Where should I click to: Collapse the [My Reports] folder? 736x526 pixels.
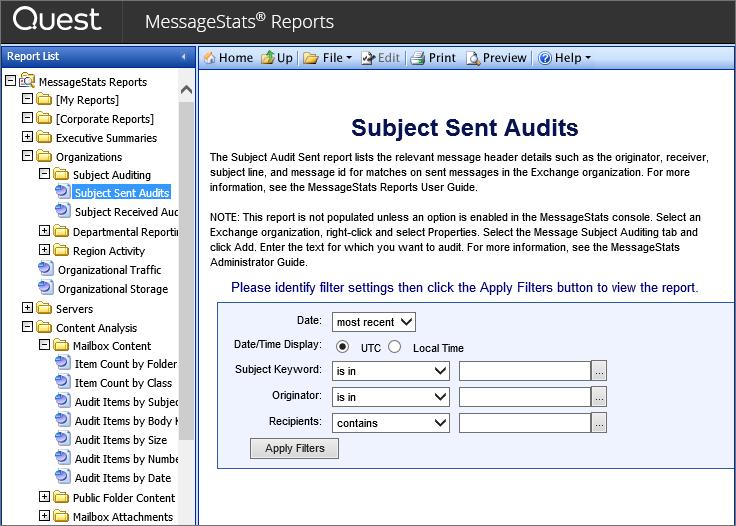click(28, 99)
